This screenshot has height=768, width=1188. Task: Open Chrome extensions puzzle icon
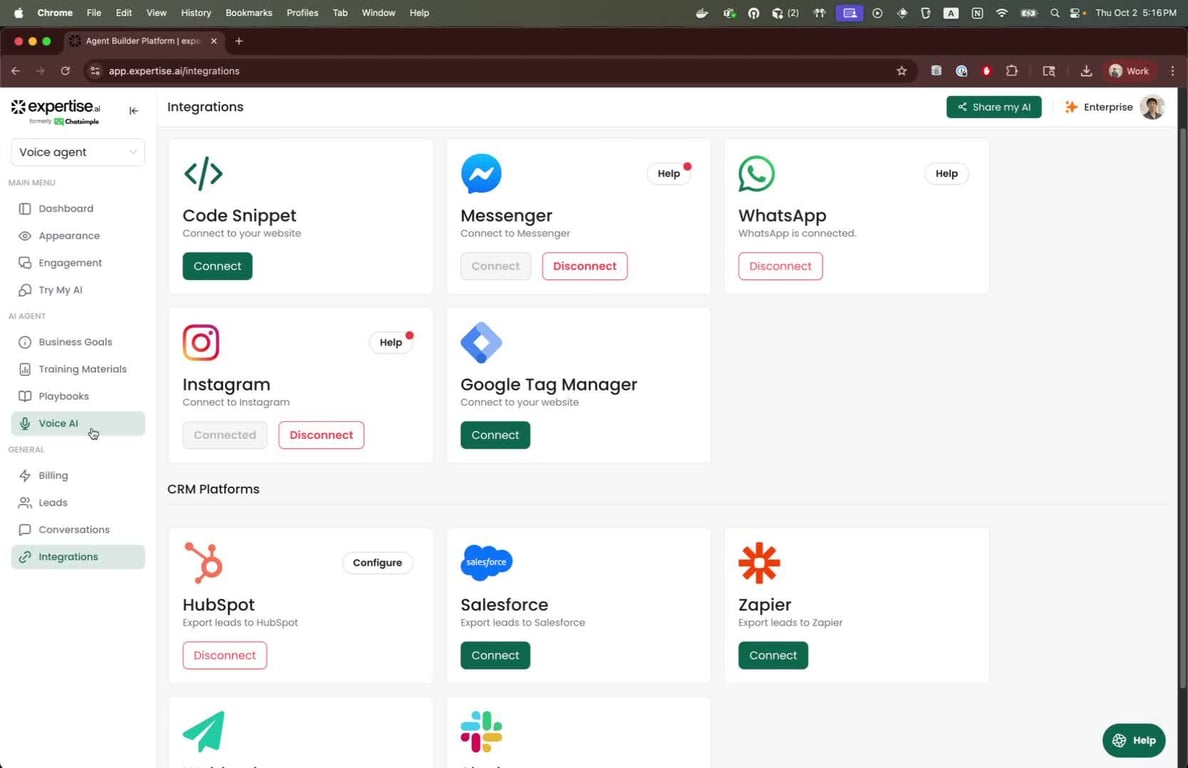(1011, 70)
